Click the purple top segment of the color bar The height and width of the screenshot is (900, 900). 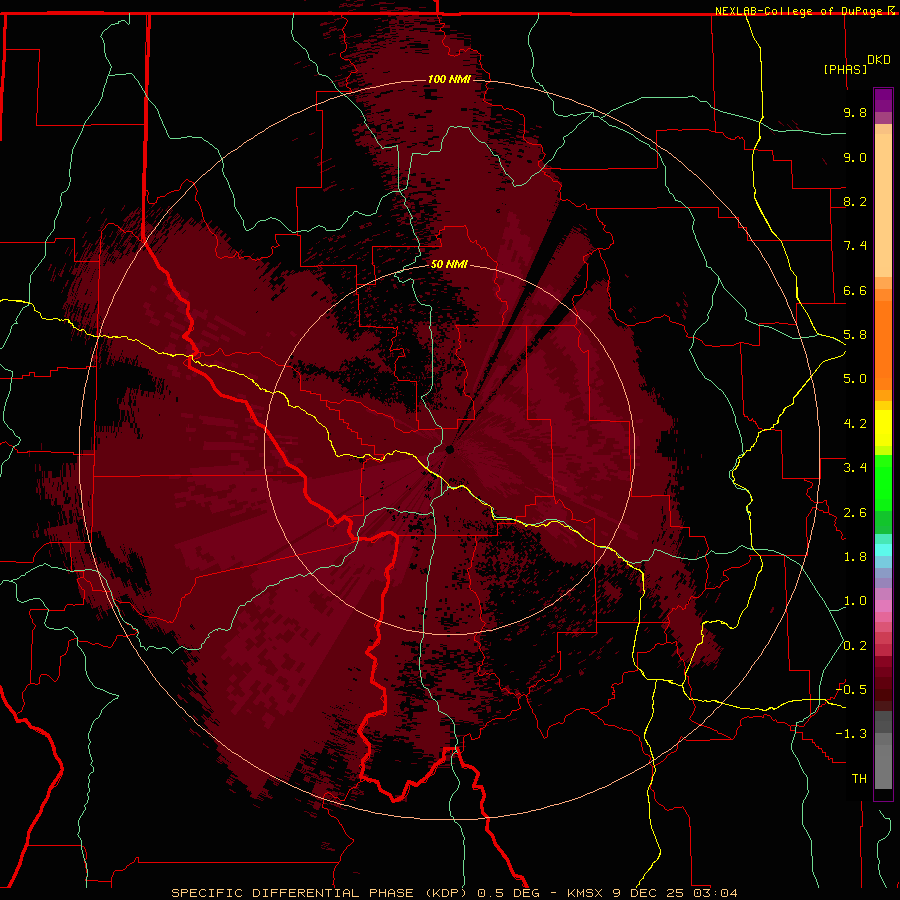[x=883, y=100]
